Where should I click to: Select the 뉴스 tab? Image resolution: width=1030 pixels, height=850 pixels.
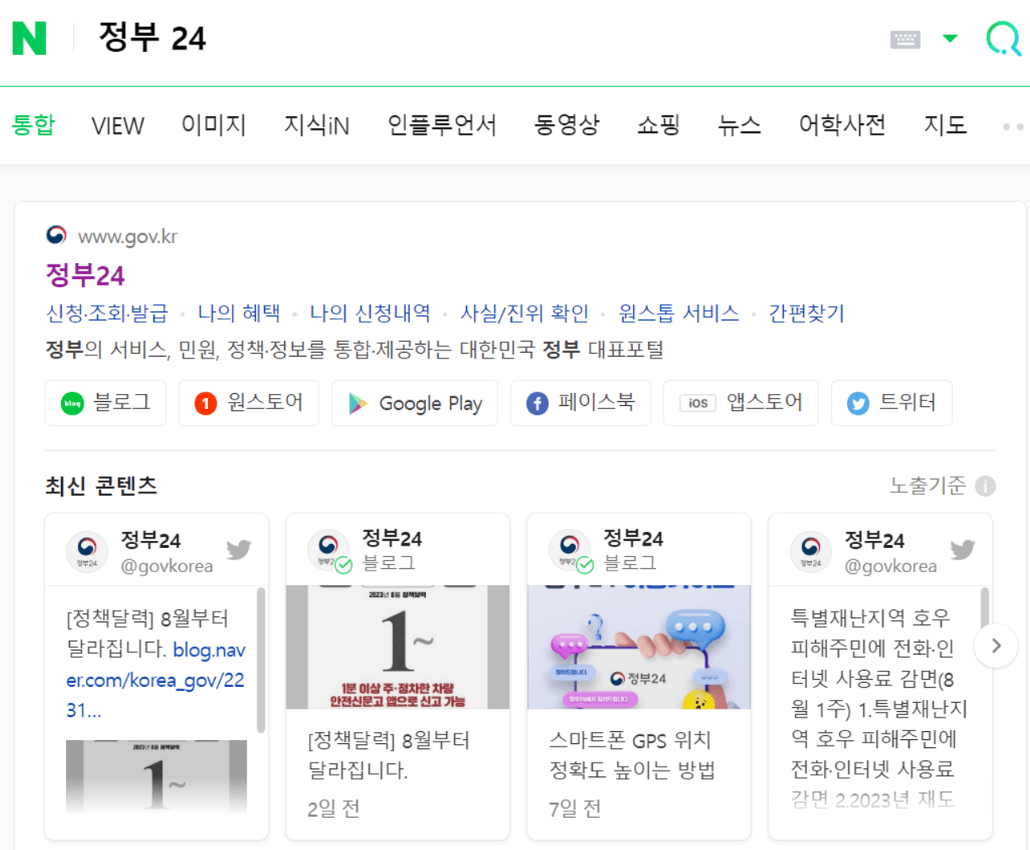coord(739,125)
